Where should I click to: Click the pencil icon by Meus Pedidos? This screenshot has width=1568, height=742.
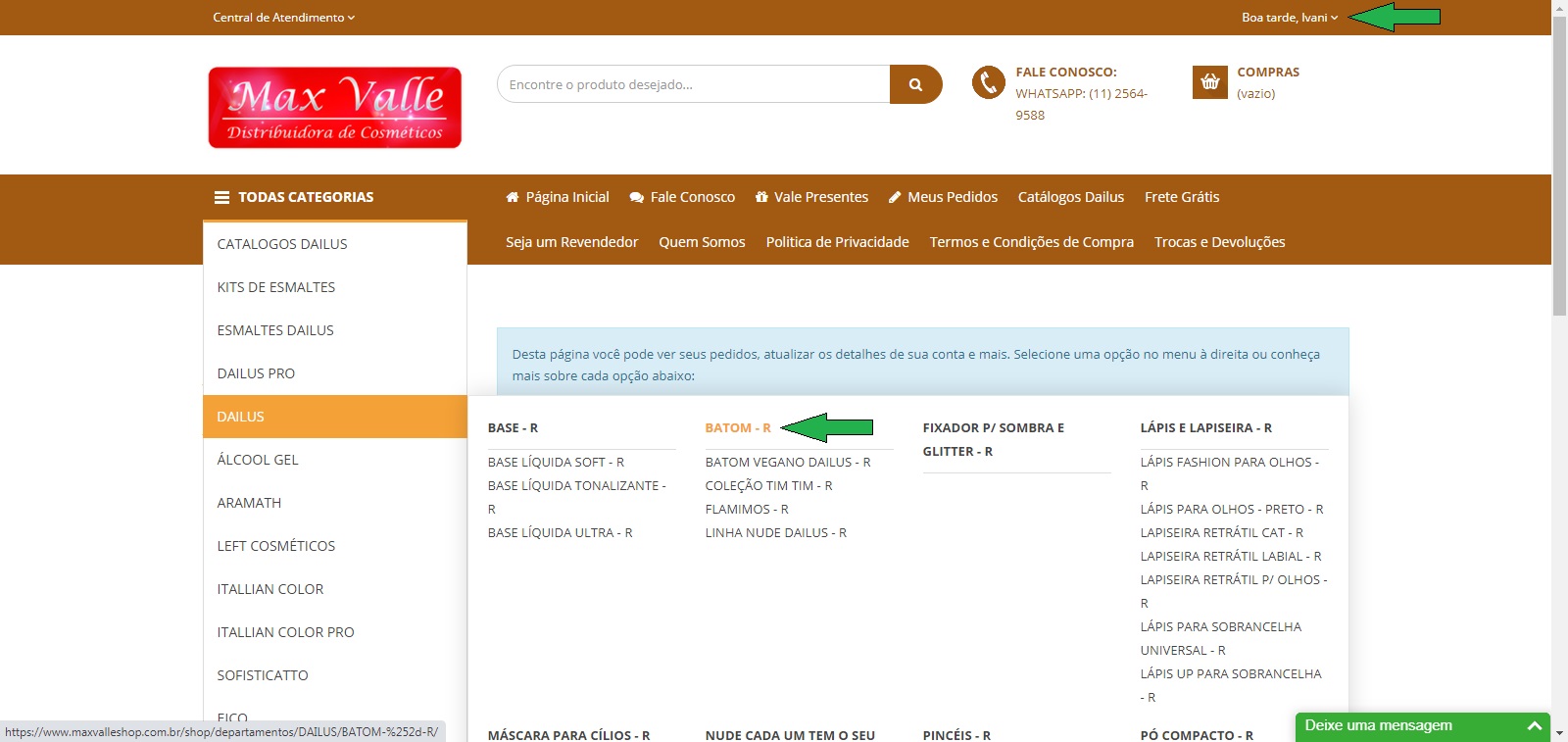pyautogui.click(x=895, y=197)
